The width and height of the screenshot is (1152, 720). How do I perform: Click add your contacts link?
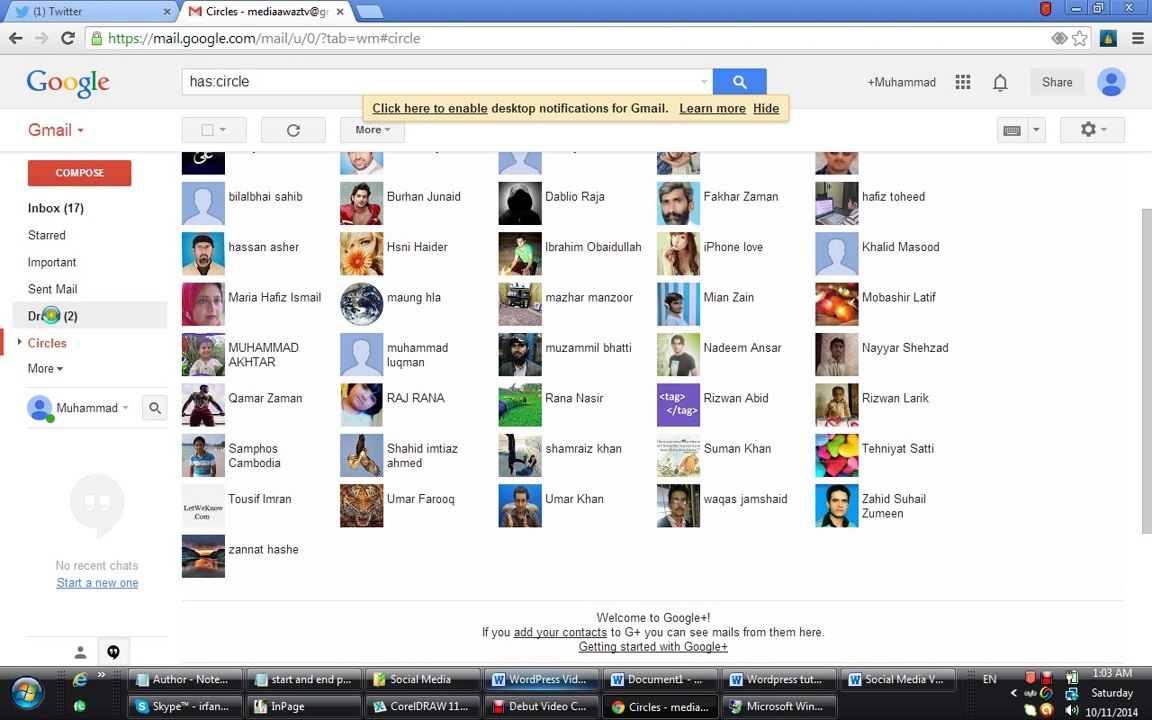(x=560, y=632)
